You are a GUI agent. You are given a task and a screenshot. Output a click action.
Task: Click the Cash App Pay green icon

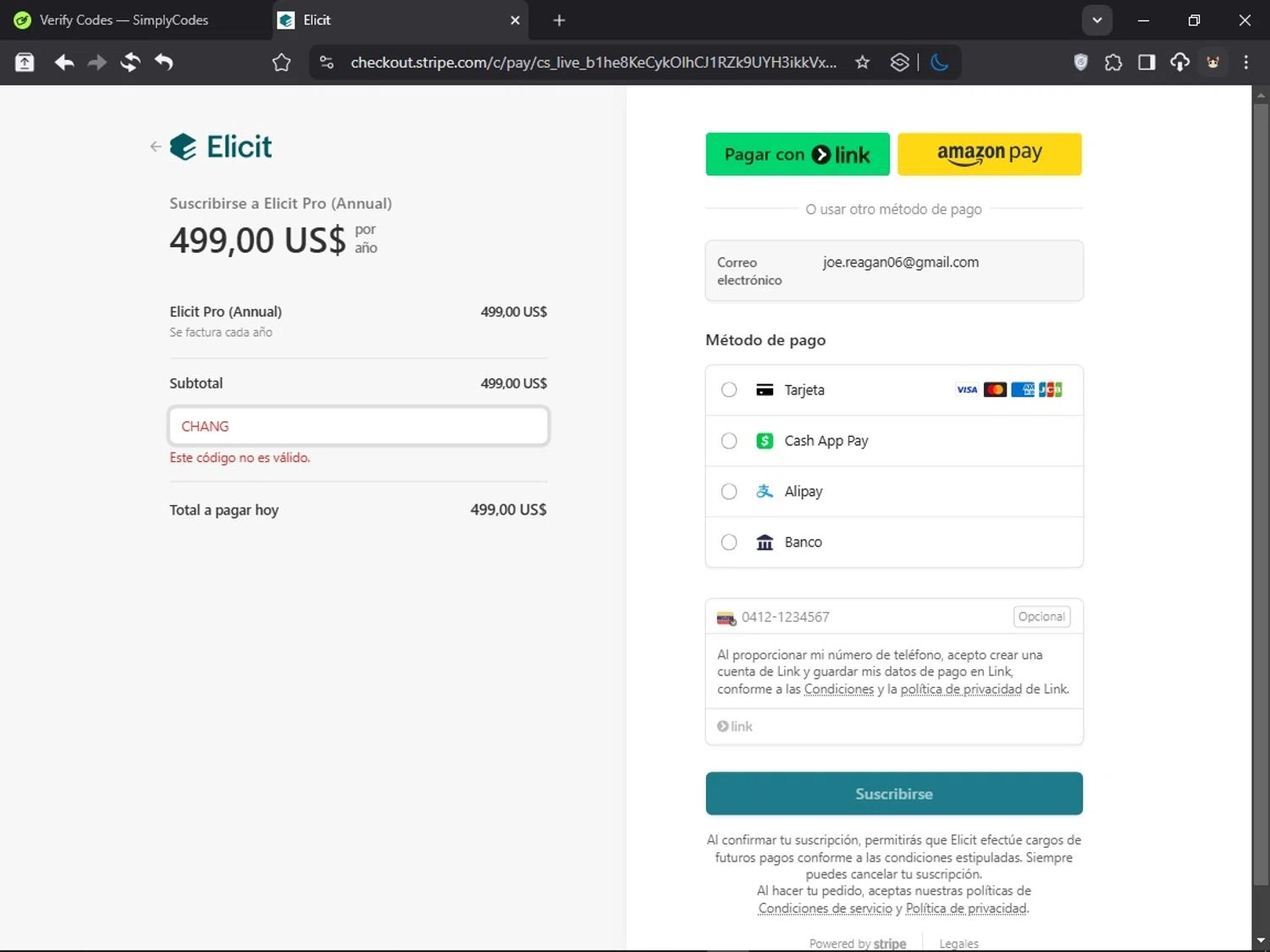pos(765,441)
